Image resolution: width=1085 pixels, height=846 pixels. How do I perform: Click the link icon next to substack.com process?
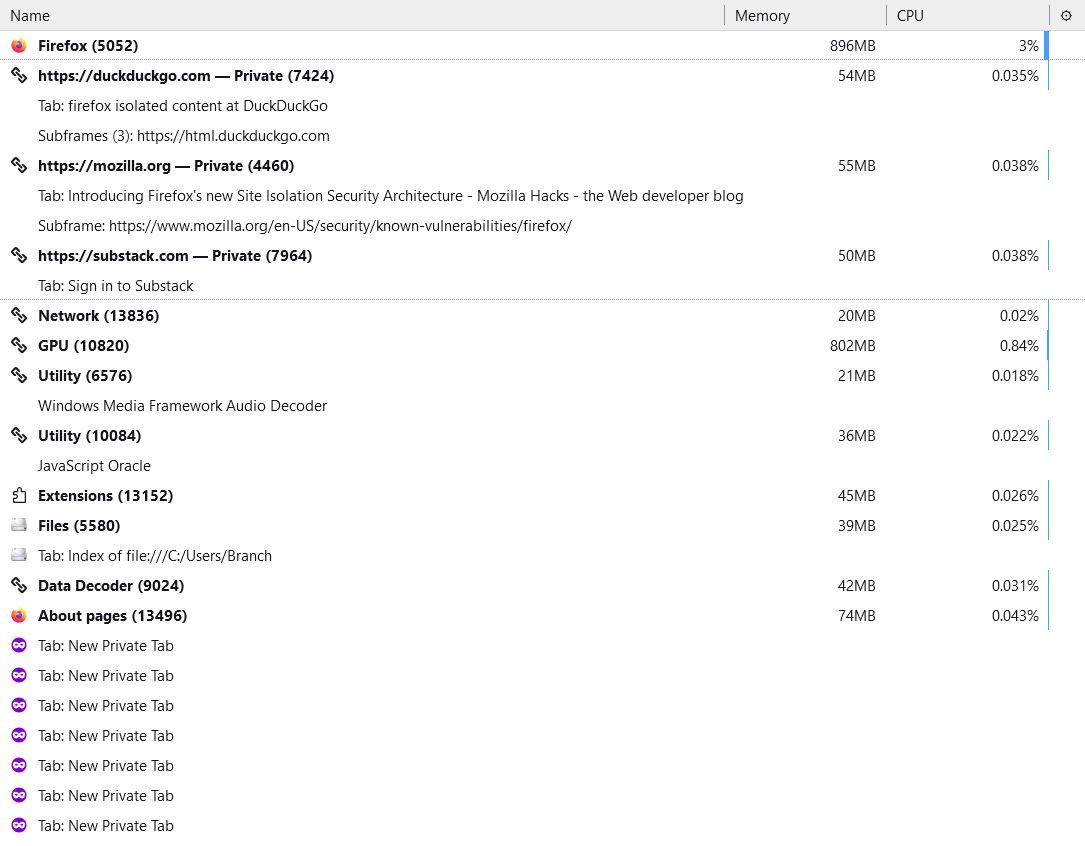(19, 255)
